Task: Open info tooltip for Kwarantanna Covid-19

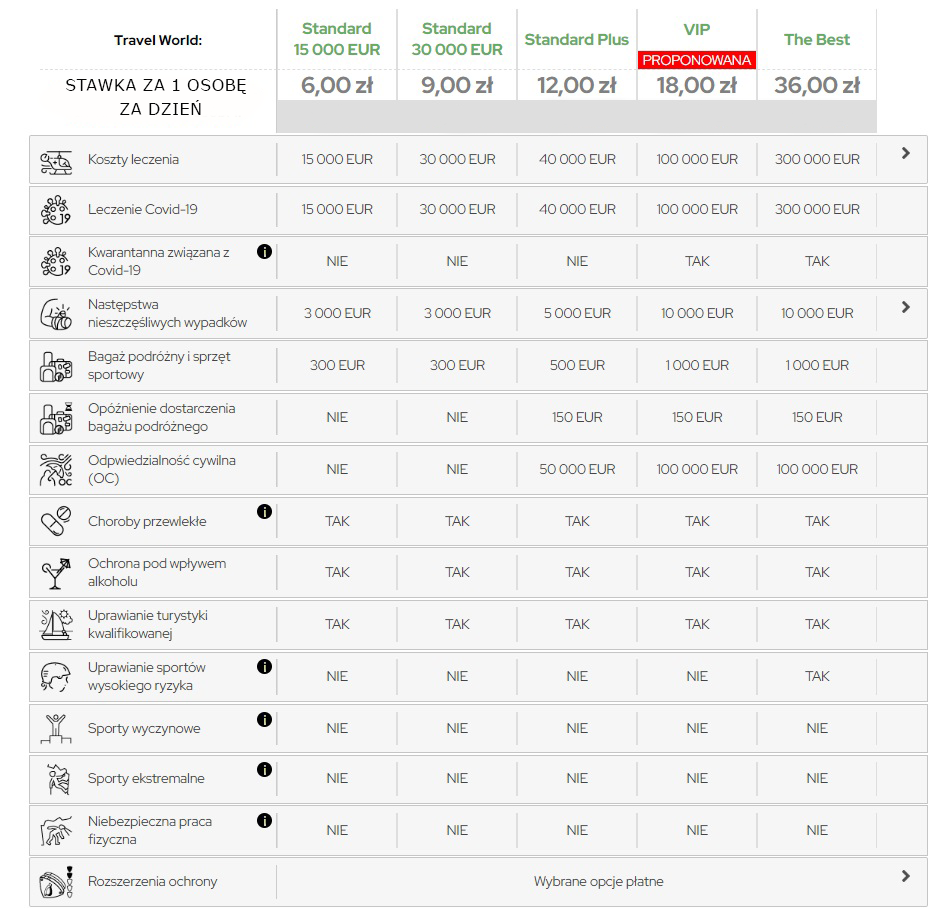Action: pyautogui.click(x=264, y=251)
